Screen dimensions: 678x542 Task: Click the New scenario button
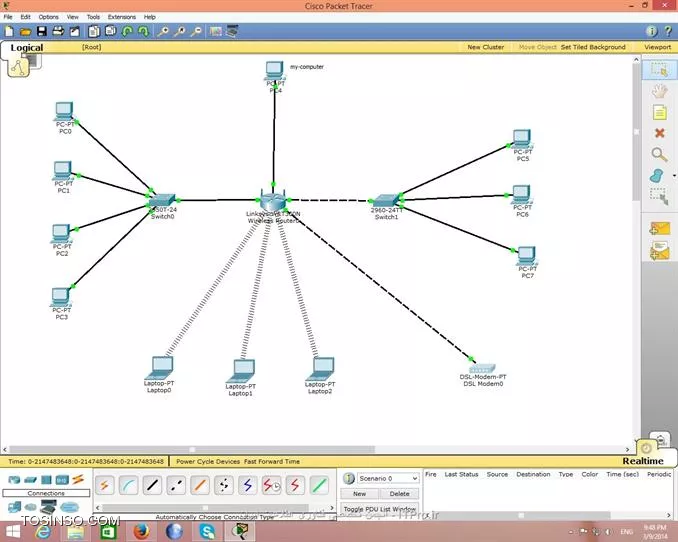(359, 494)
